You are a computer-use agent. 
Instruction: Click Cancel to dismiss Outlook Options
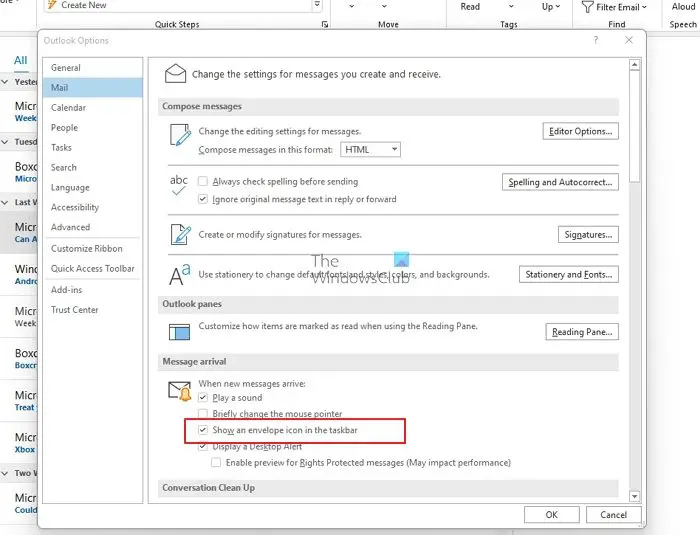coord(613,514)
